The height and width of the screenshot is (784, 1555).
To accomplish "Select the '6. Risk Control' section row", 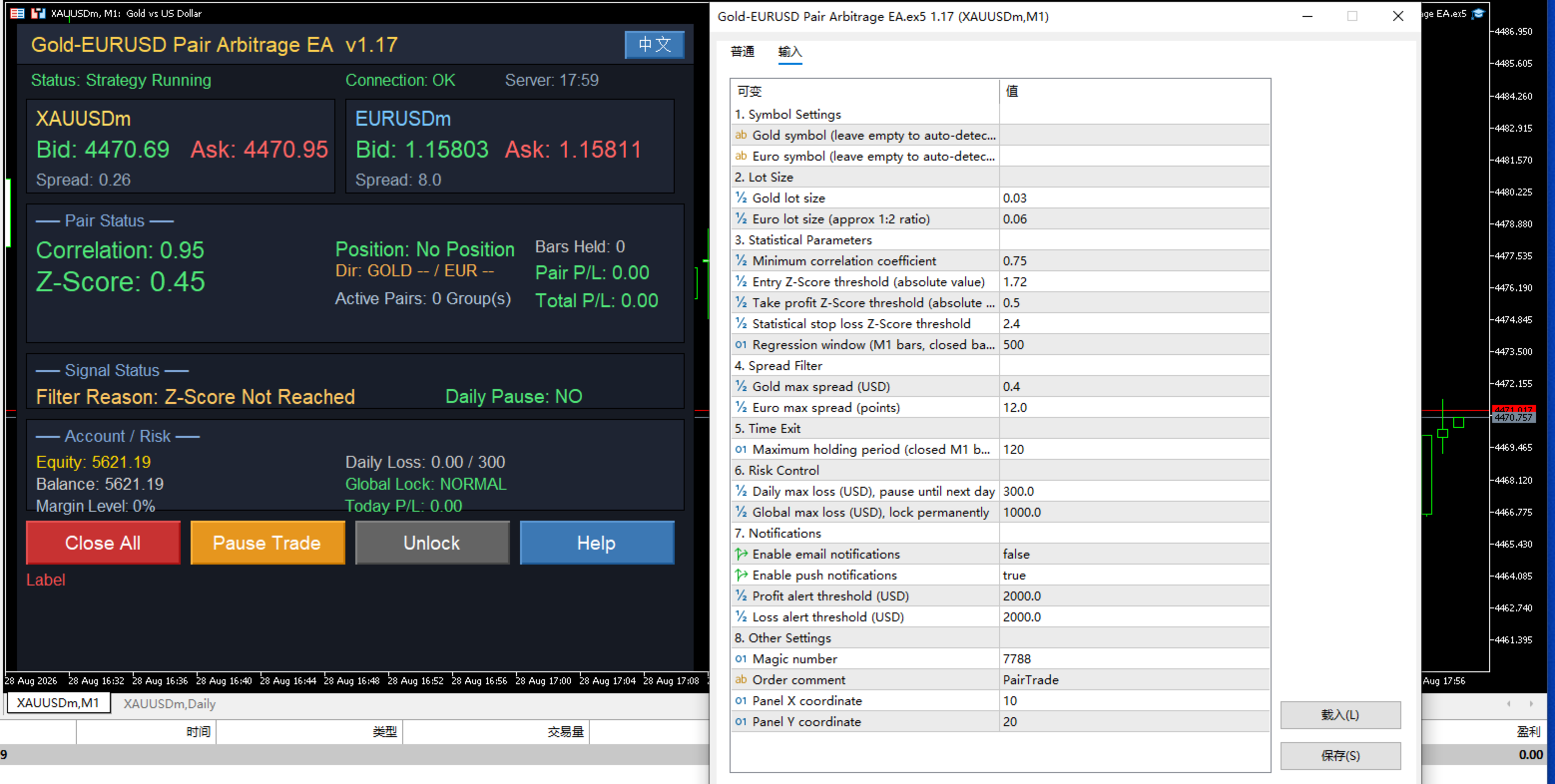I will [x=1000, y=470].
